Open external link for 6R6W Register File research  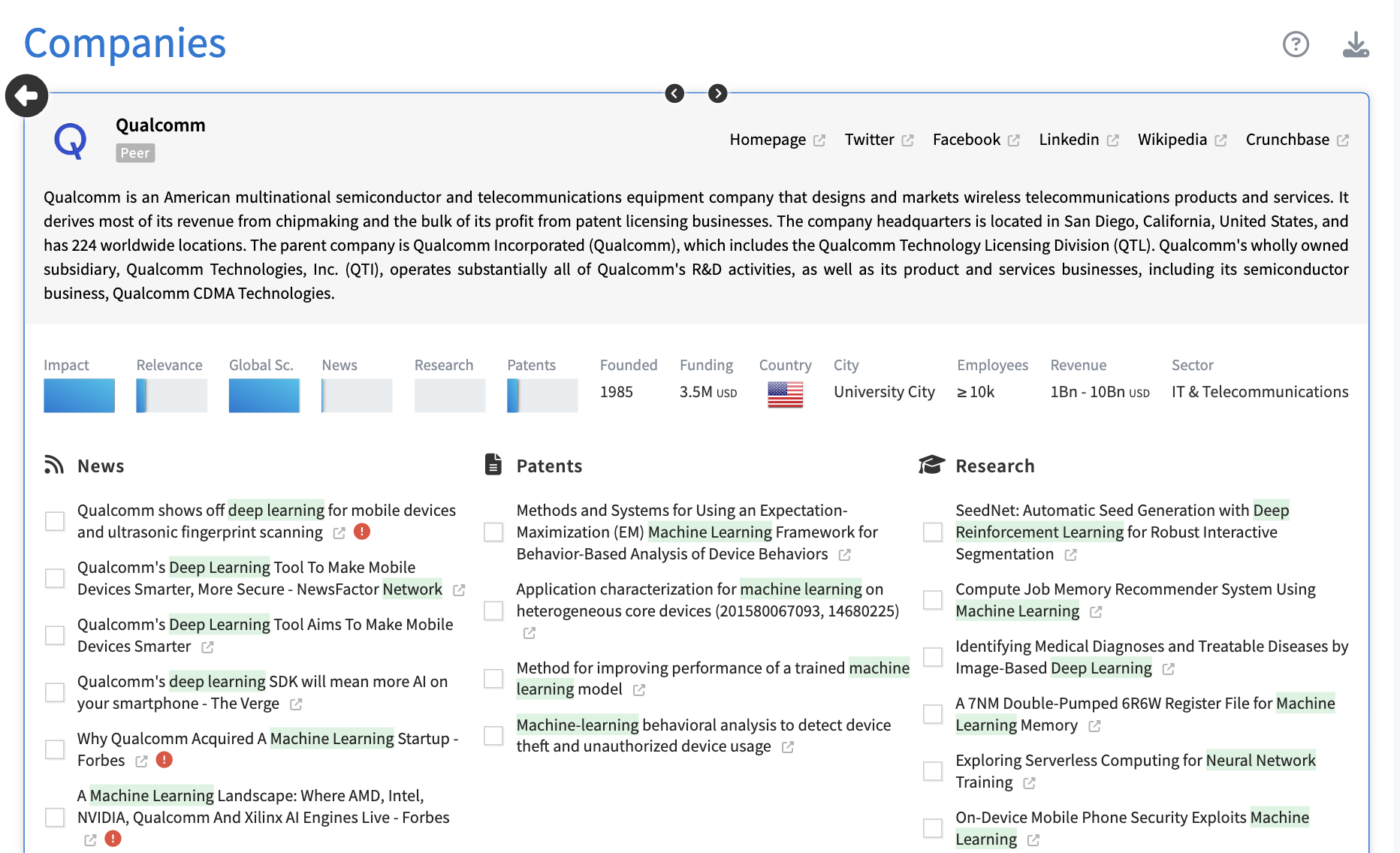tap(1095, 726)
